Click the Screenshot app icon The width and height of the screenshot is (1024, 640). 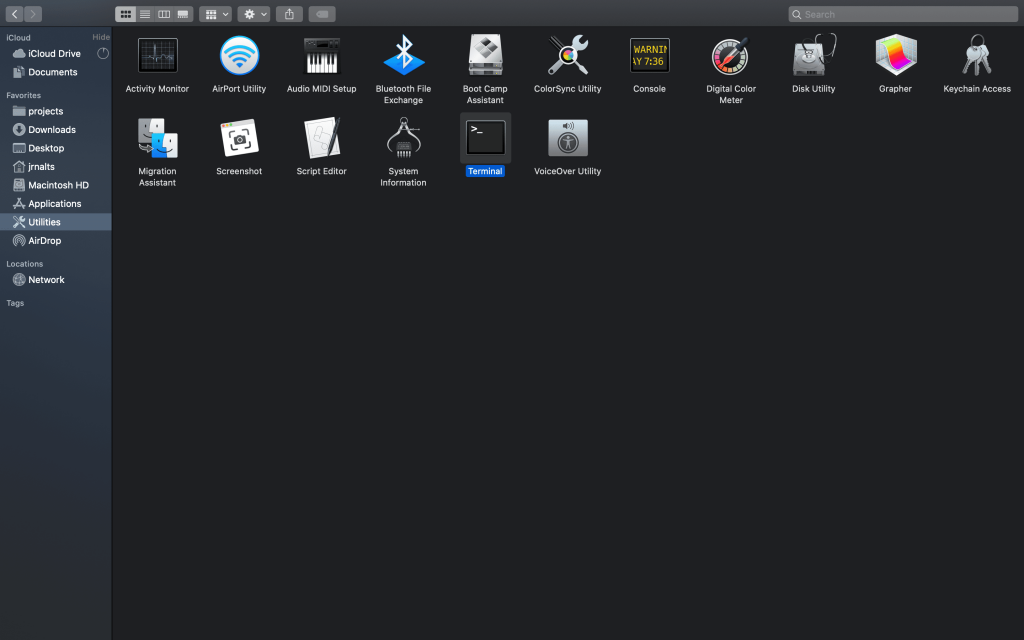(239, 138)
